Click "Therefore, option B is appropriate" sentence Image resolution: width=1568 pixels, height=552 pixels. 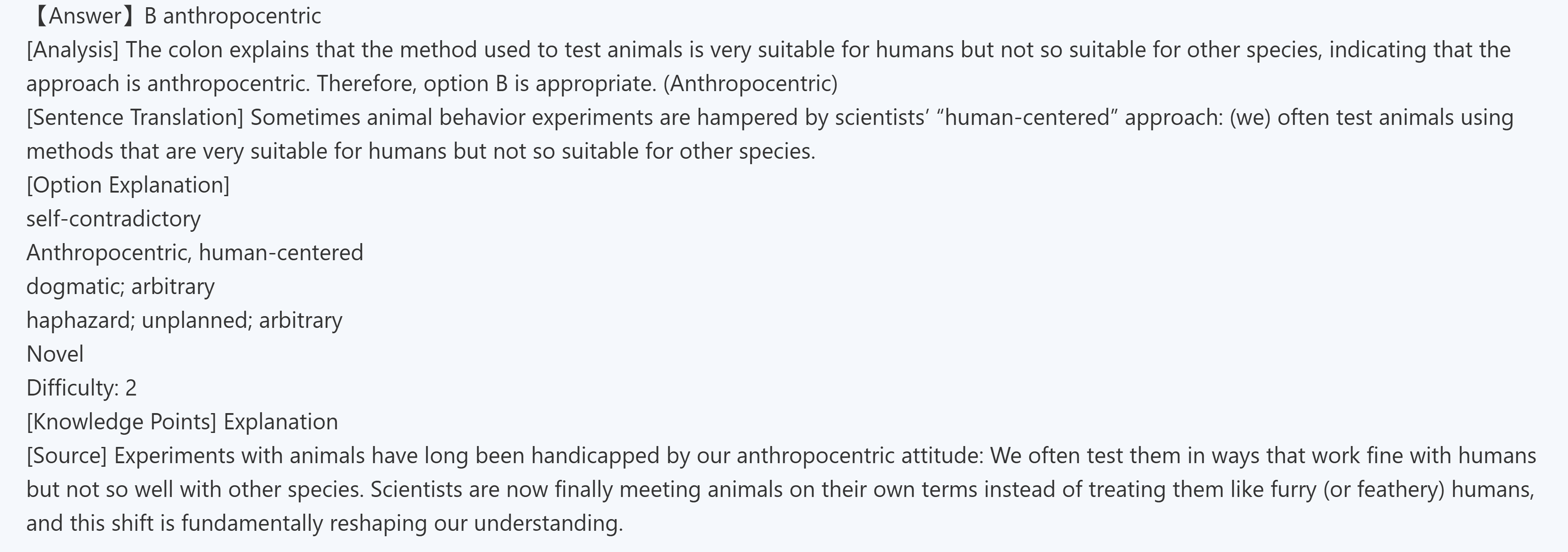[485, 83]
